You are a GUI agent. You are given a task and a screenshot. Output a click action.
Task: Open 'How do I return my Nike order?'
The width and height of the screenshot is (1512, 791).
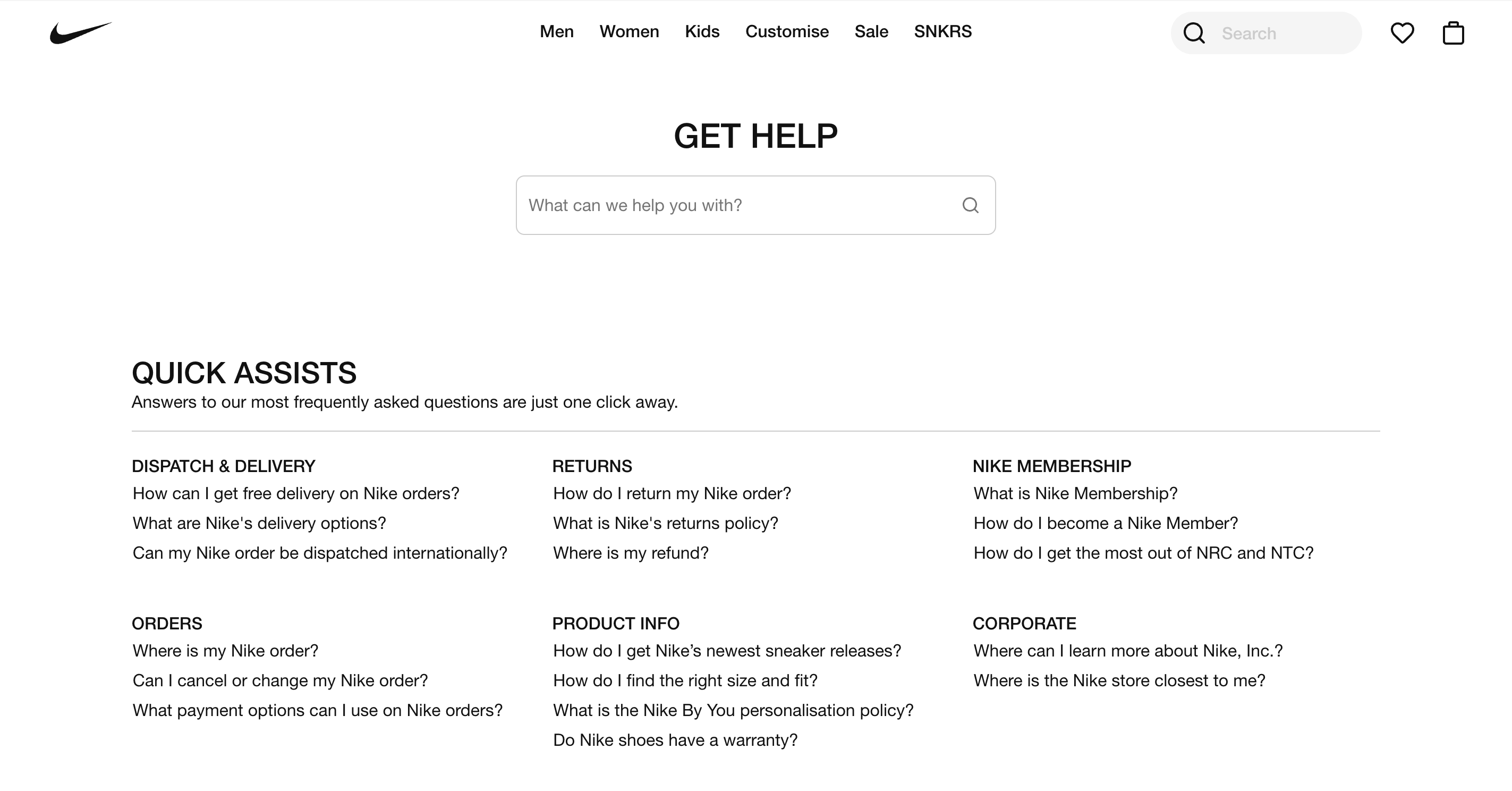click(672, 493)
